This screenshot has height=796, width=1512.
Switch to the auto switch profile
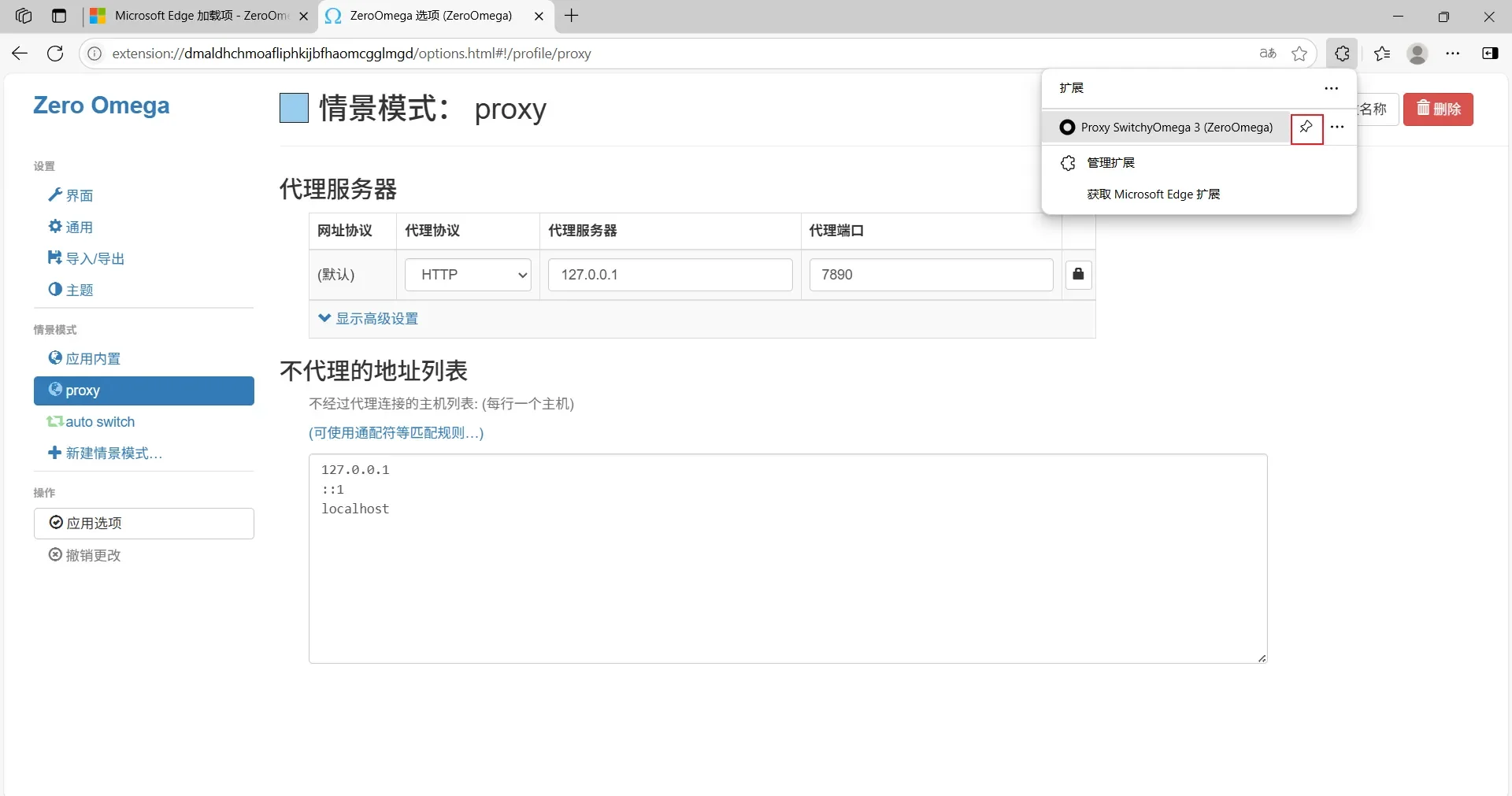pos(99,422)
